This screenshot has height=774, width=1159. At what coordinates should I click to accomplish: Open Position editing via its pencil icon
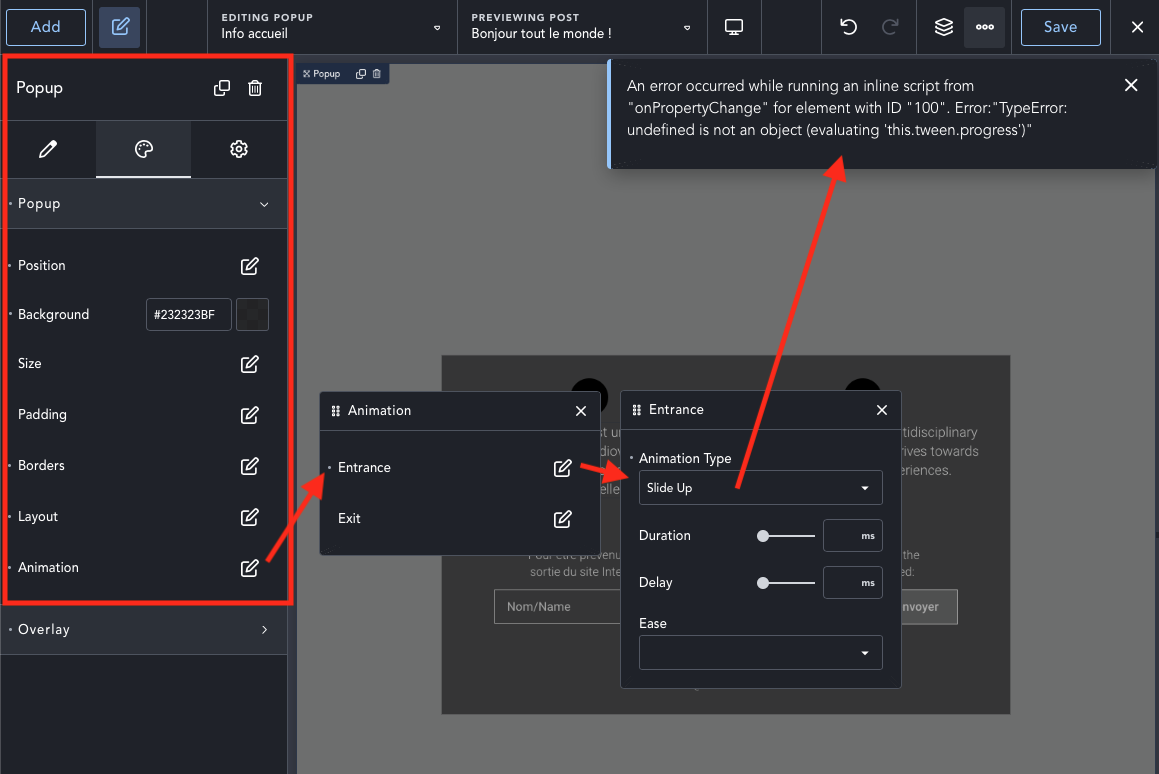(x=249, y=265)
